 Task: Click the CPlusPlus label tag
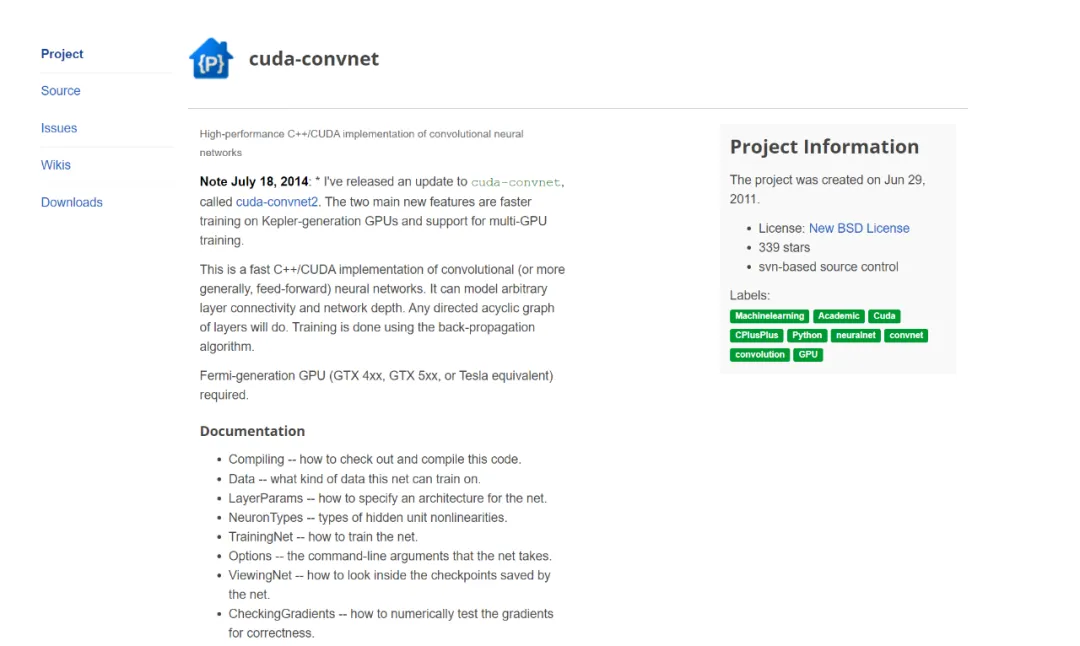(x=756, y=335)
